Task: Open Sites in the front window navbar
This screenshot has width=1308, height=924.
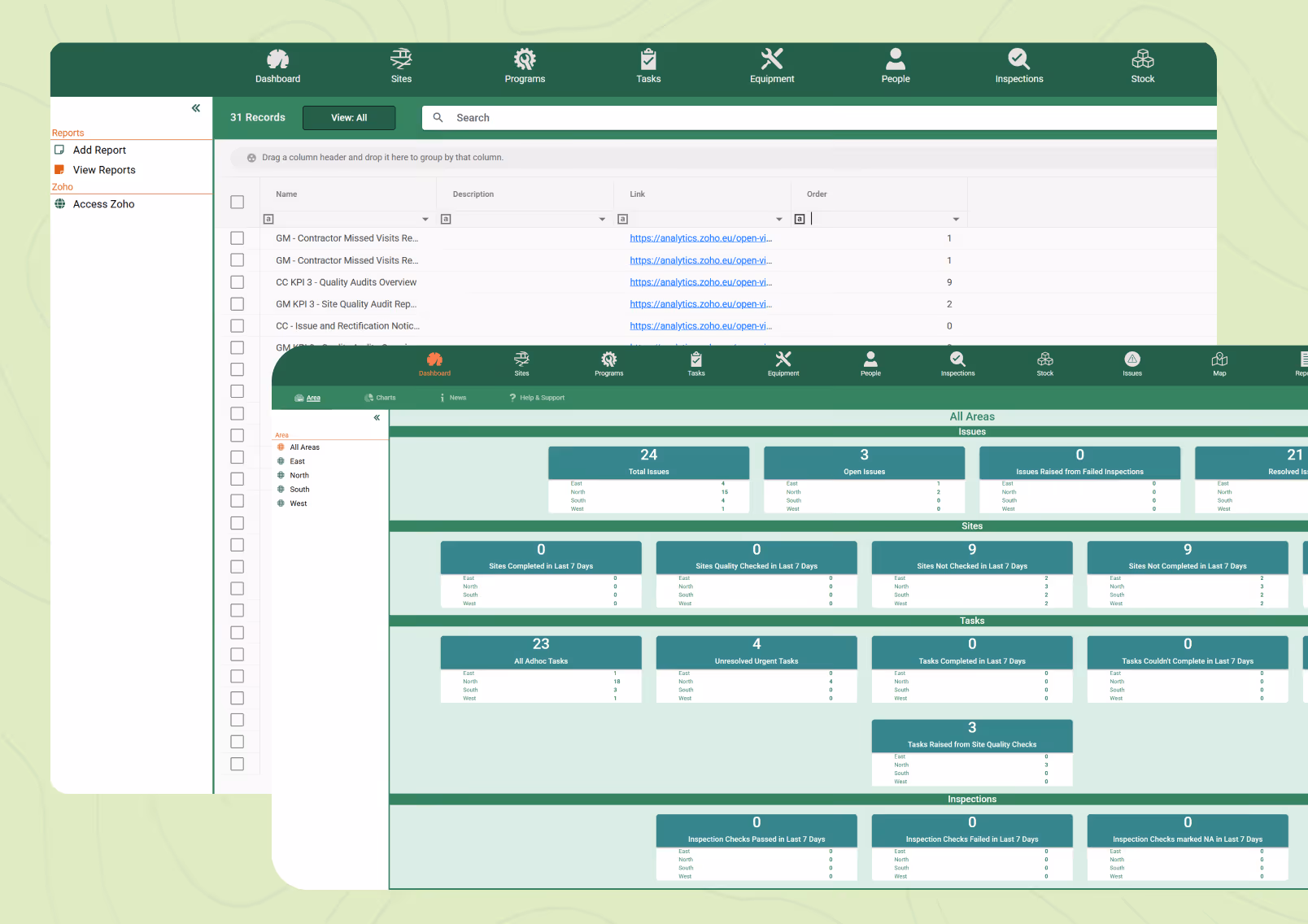Action: coord(521,364)
